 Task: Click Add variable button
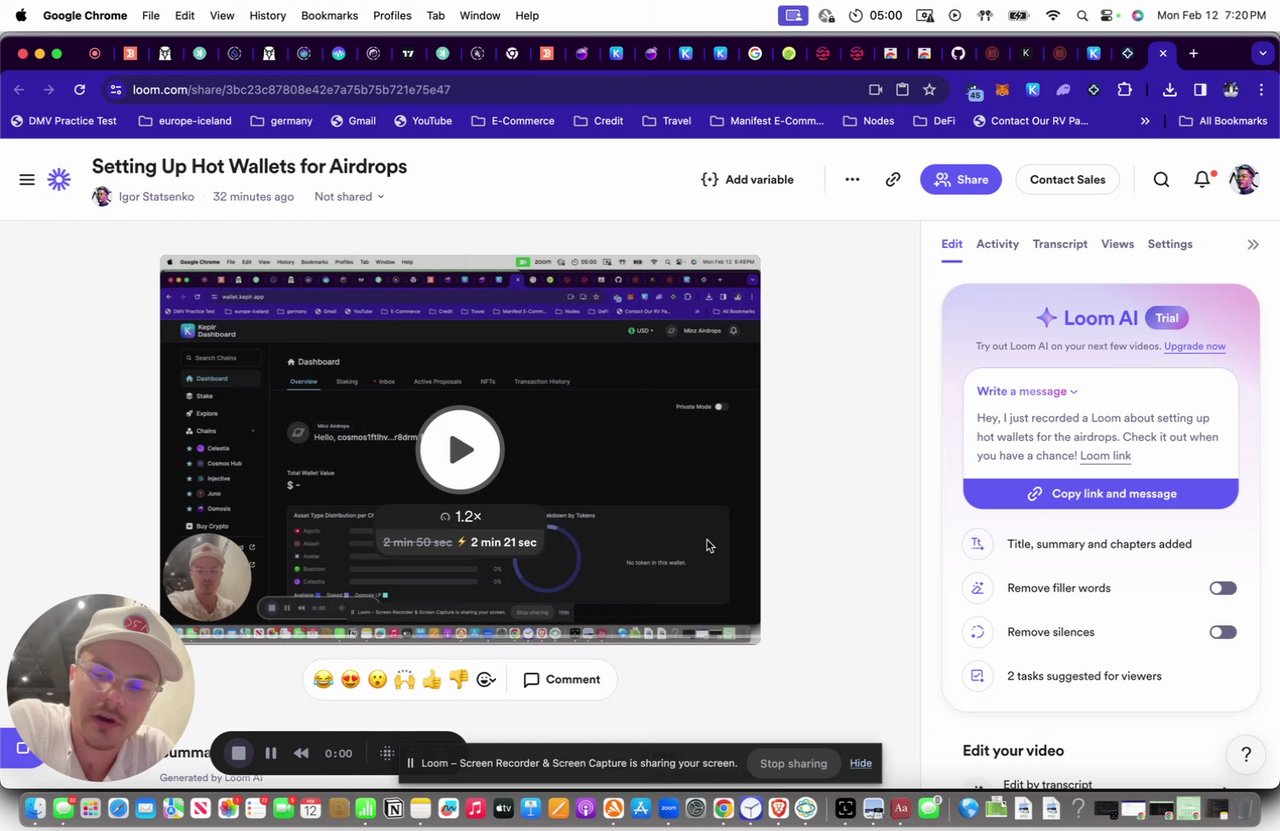(748, 179)
